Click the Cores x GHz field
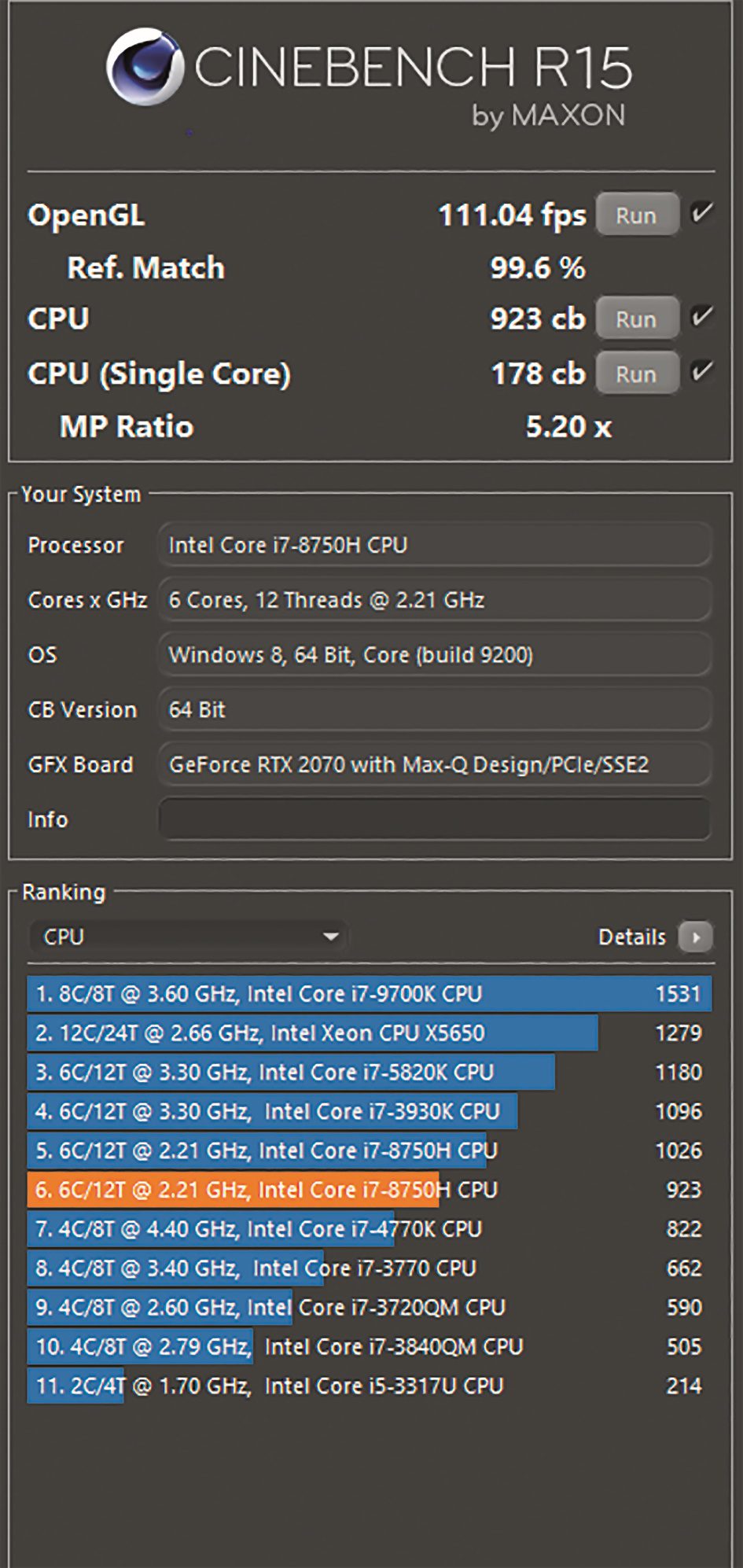743x1568 pixels. pos(434,600)
